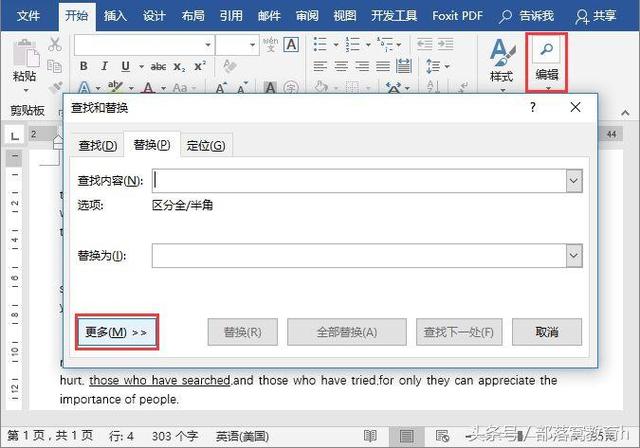This screenshot has width=640, height=448.
Task: Justify text alignment
Action: tap(383, 66)
